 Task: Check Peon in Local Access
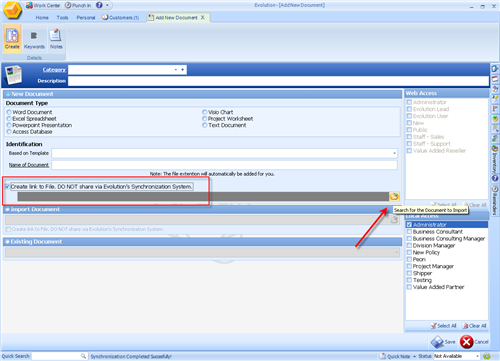tap(409, 259)
